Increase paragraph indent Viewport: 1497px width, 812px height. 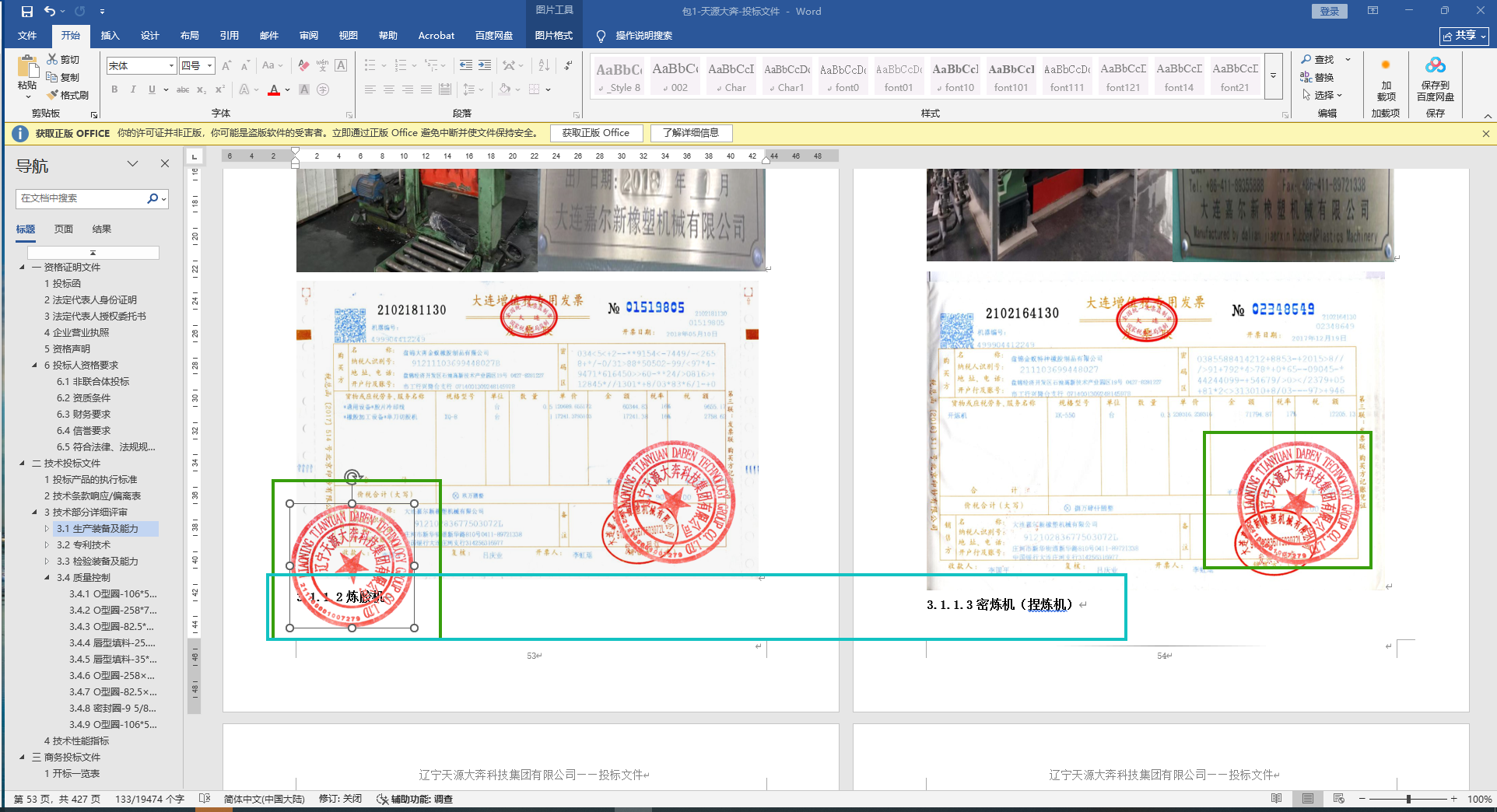tap(484, 66)
